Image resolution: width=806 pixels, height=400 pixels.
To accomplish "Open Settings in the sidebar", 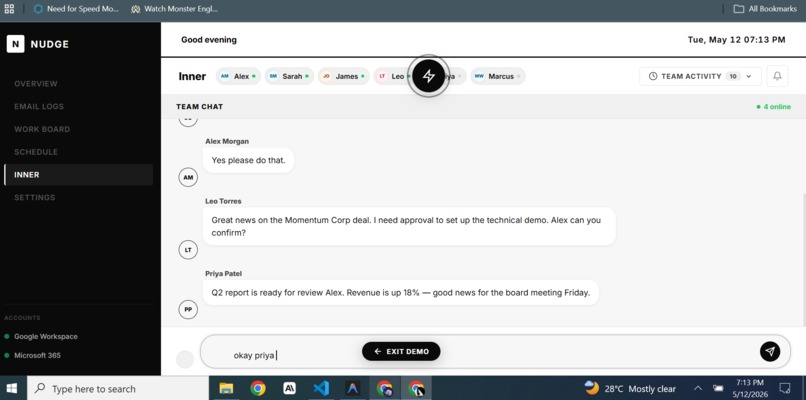I will [34, 197].
